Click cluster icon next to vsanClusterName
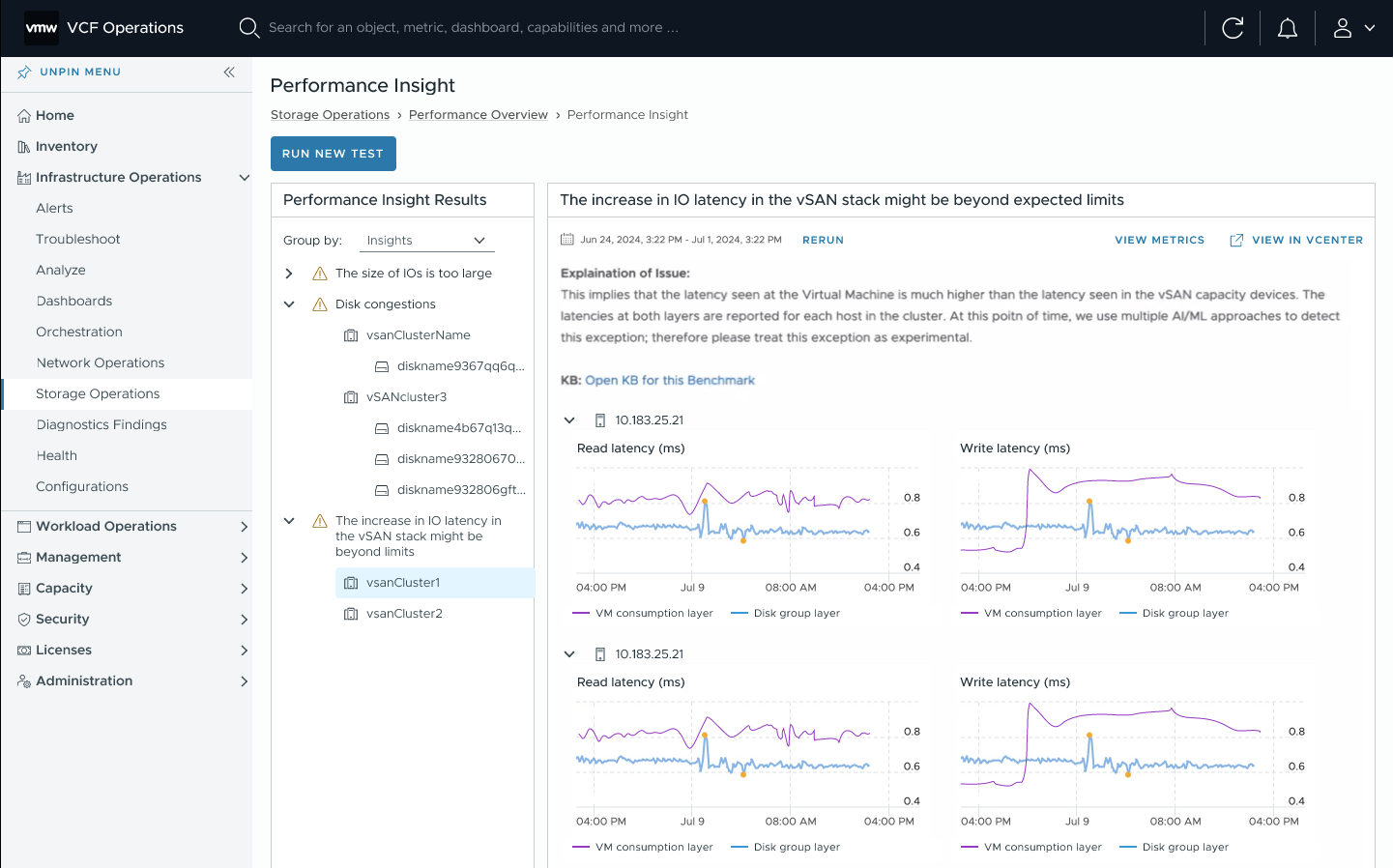The height and width of the screenshot is (868, 1393). (x=351, y=335)
